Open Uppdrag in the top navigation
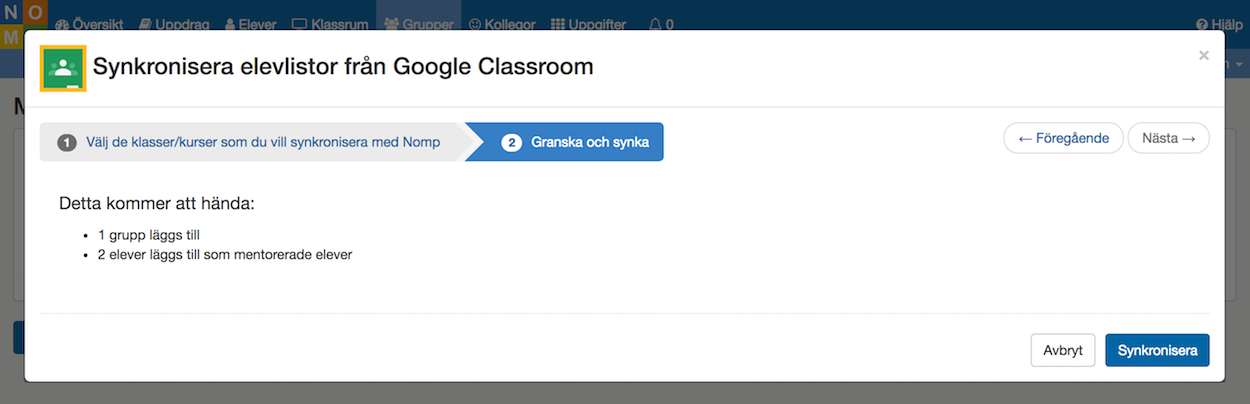The image size is (1250, 404). 174,24
